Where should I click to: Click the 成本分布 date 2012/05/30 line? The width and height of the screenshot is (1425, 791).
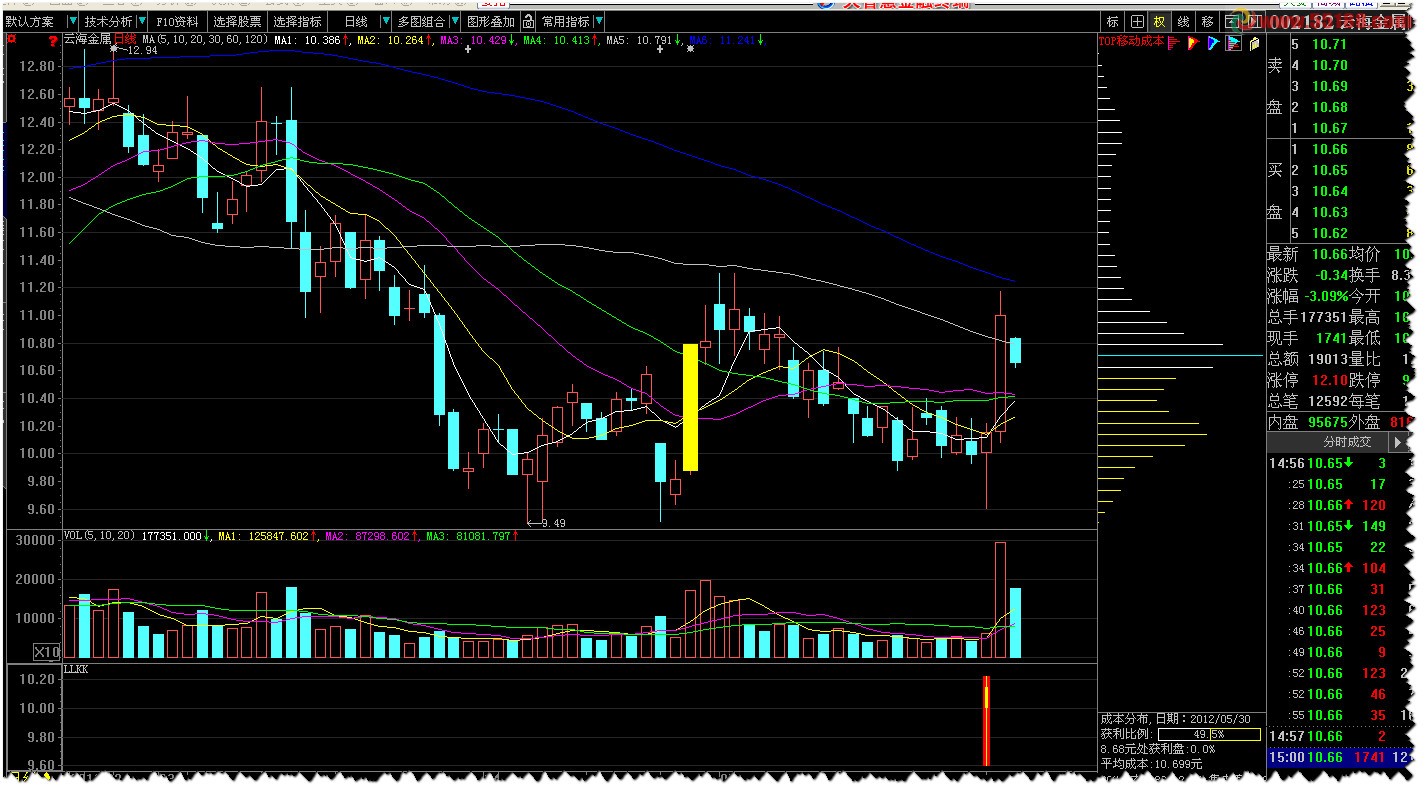[x=1176, y=718]
